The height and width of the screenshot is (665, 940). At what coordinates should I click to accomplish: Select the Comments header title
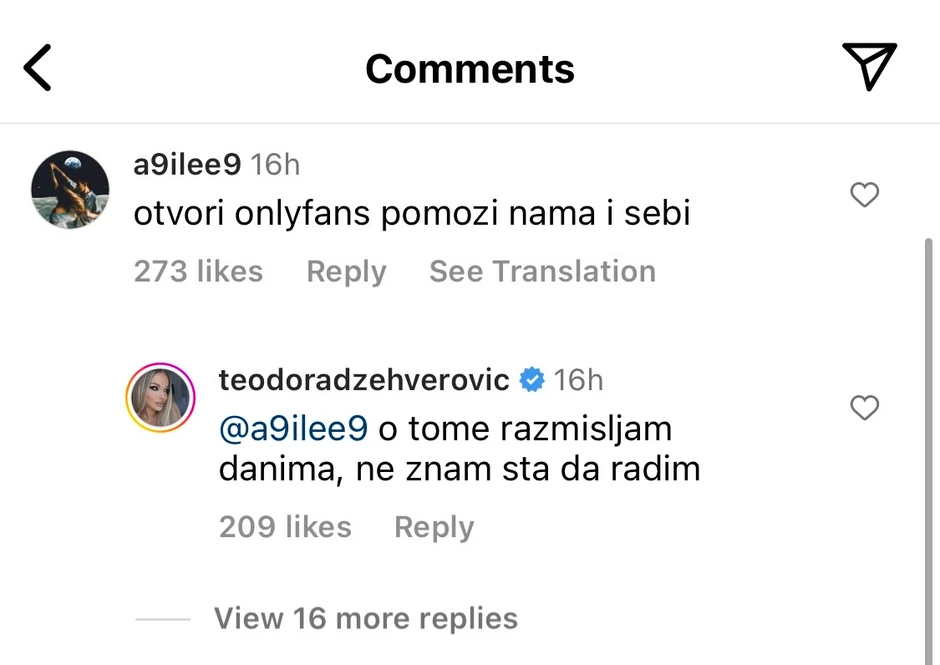(470, 68)
